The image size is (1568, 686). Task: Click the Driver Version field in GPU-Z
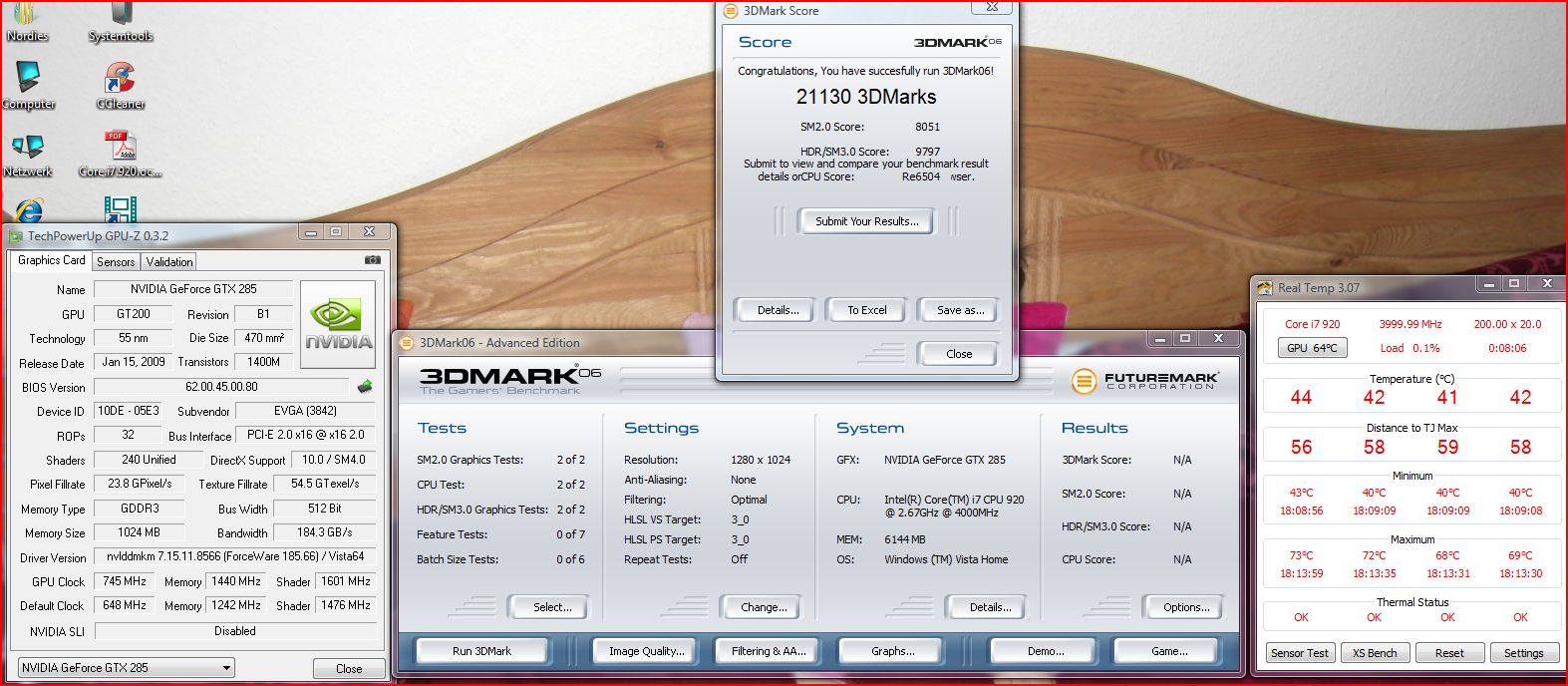point(235,556)
